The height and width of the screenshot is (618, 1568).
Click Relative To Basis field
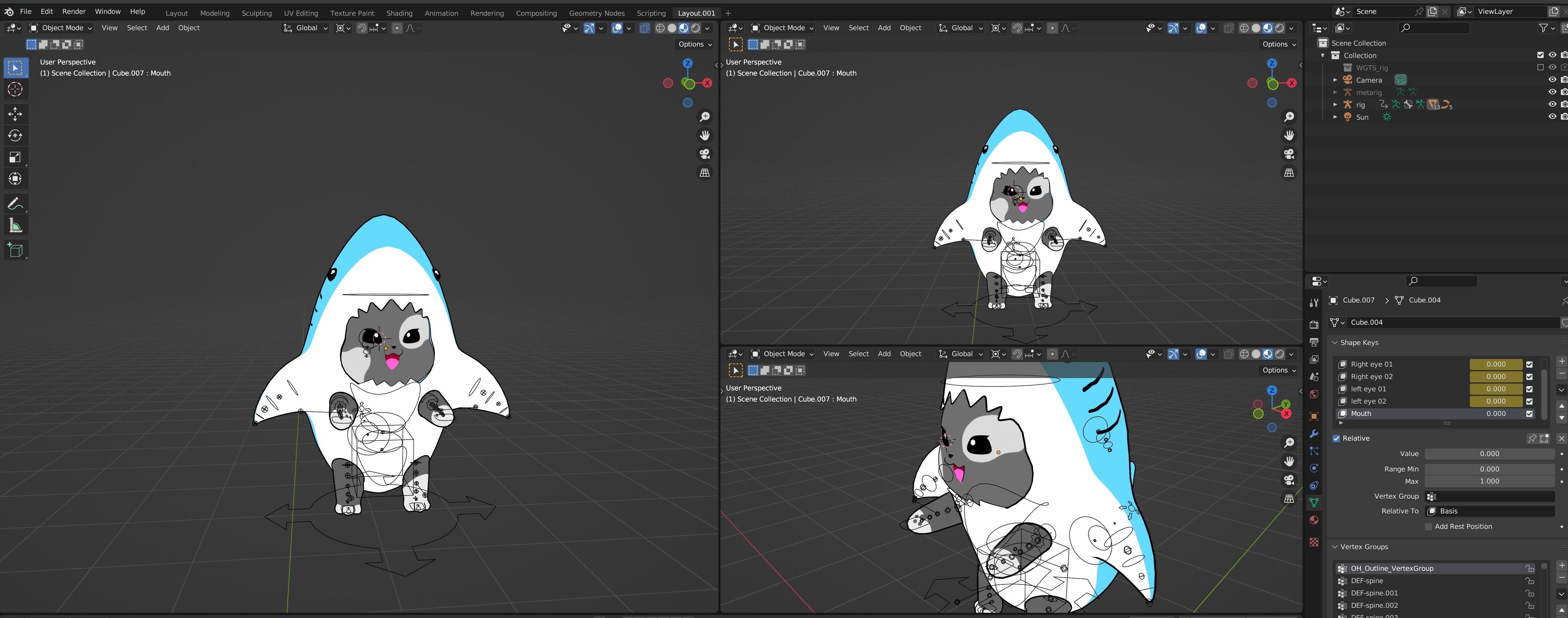point(1490,512)
